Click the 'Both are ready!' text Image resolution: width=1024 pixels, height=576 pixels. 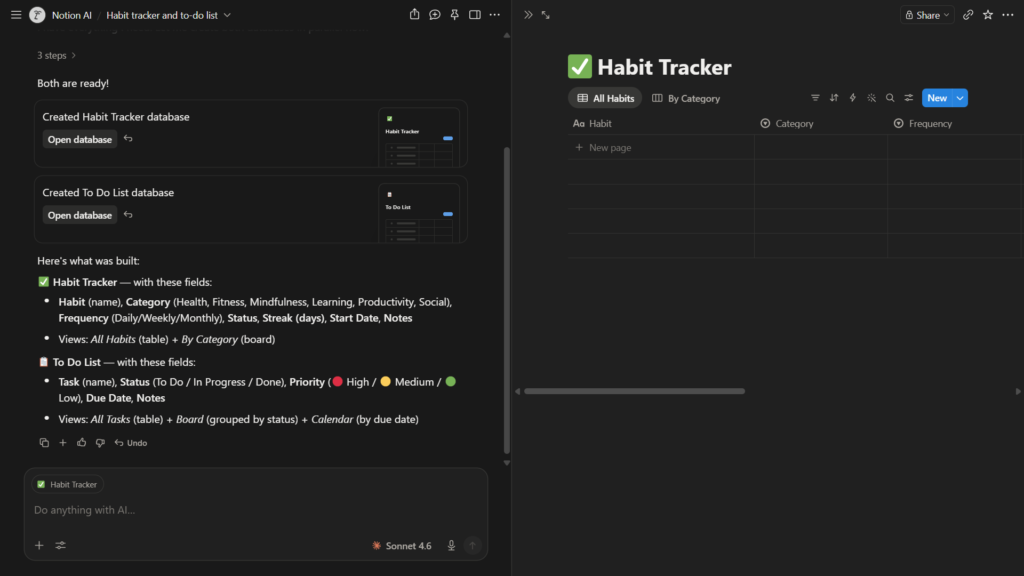(x=73, y=83)
